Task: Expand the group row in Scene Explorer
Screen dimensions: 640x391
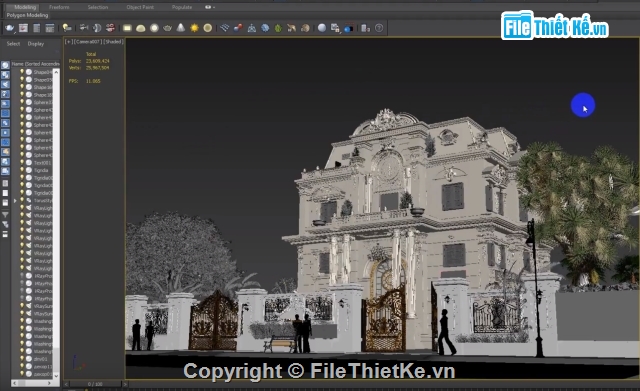Action: [15, 200]
